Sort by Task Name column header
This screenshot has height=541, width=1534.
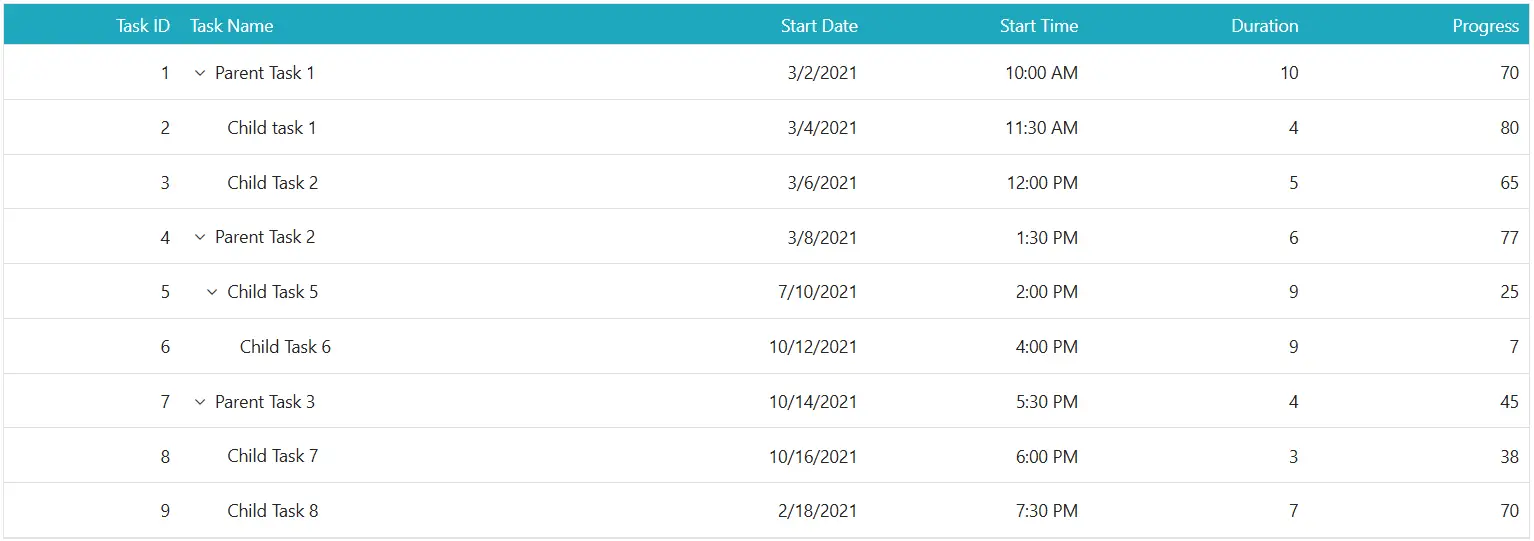231,26
